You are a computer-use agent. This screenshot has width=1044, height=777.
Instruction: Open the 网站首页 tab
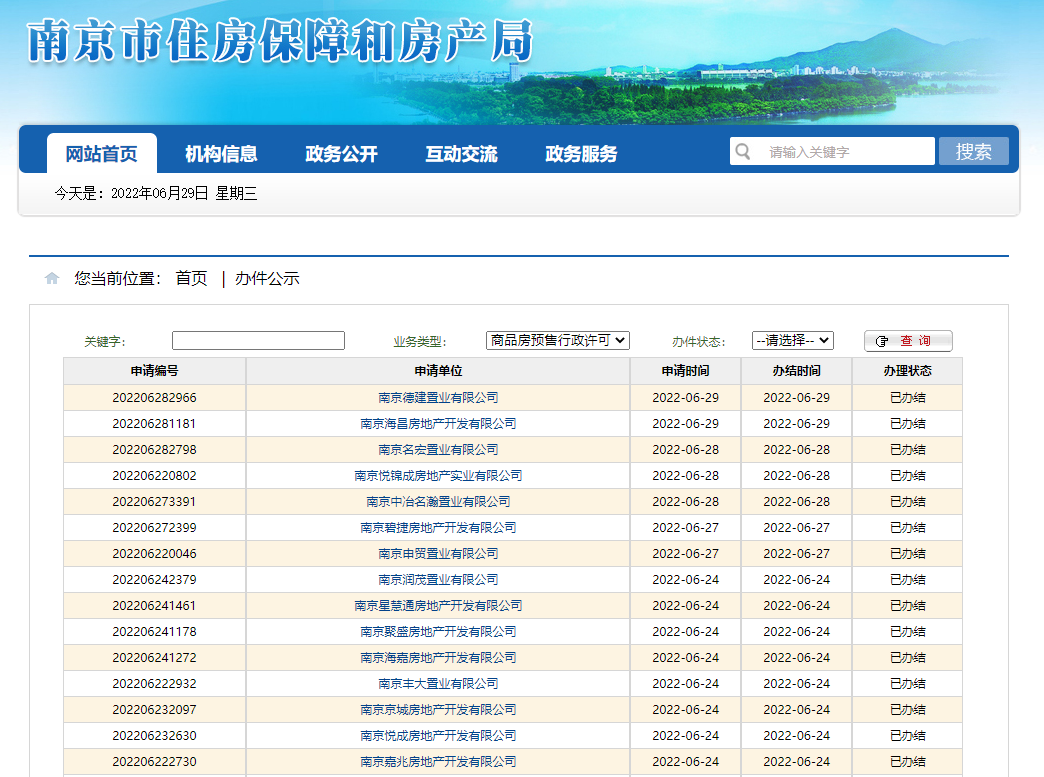(102, 154)
